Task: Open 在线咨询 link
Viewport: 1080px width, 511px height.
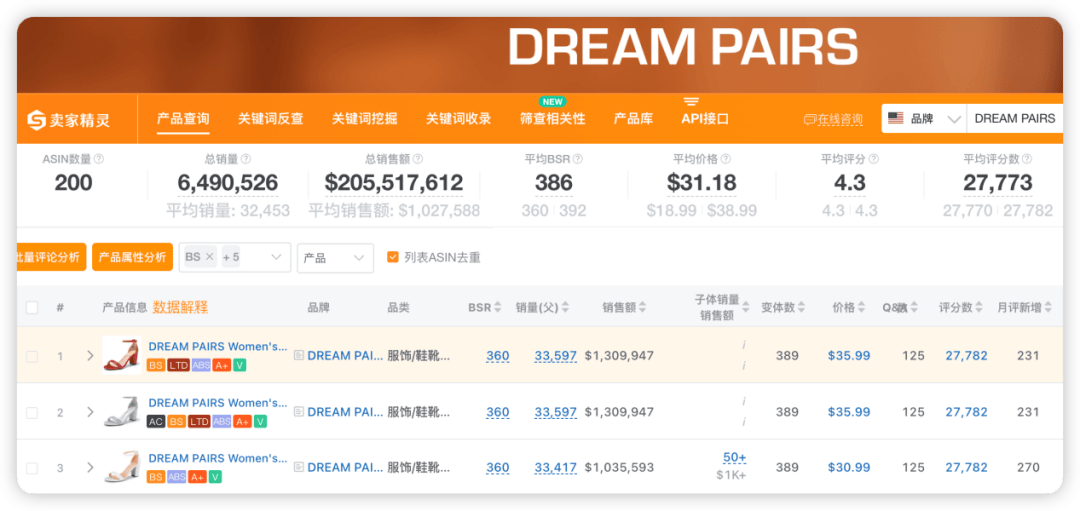Action: 833,120
